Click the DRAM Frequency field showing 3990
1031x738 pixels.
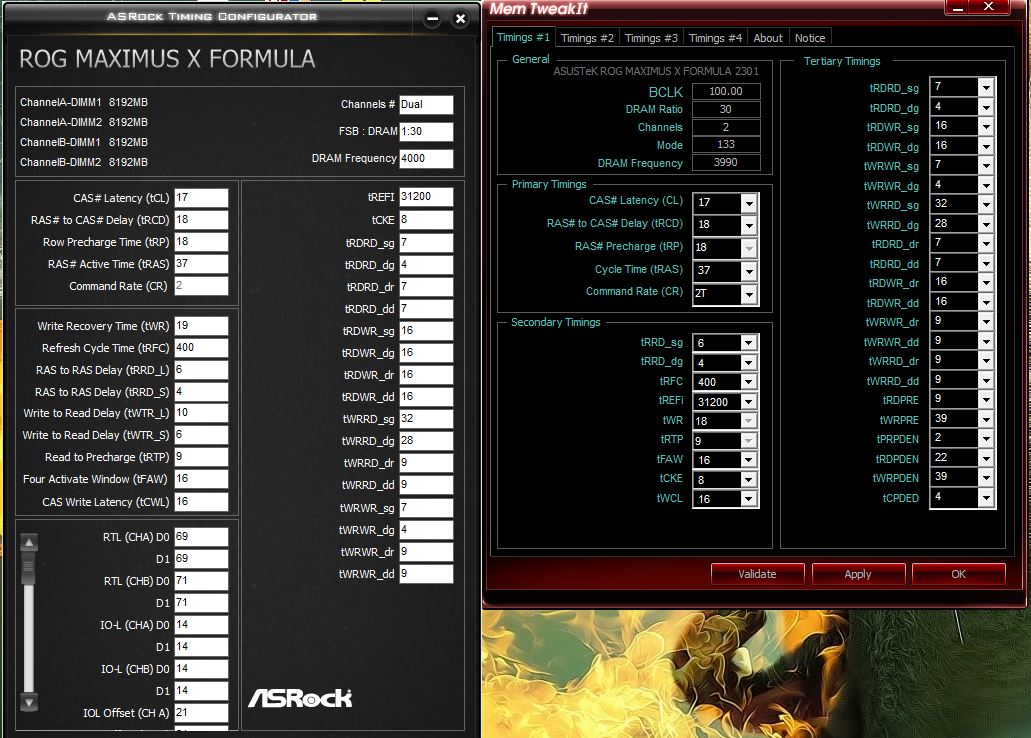(x=726, y=162)
